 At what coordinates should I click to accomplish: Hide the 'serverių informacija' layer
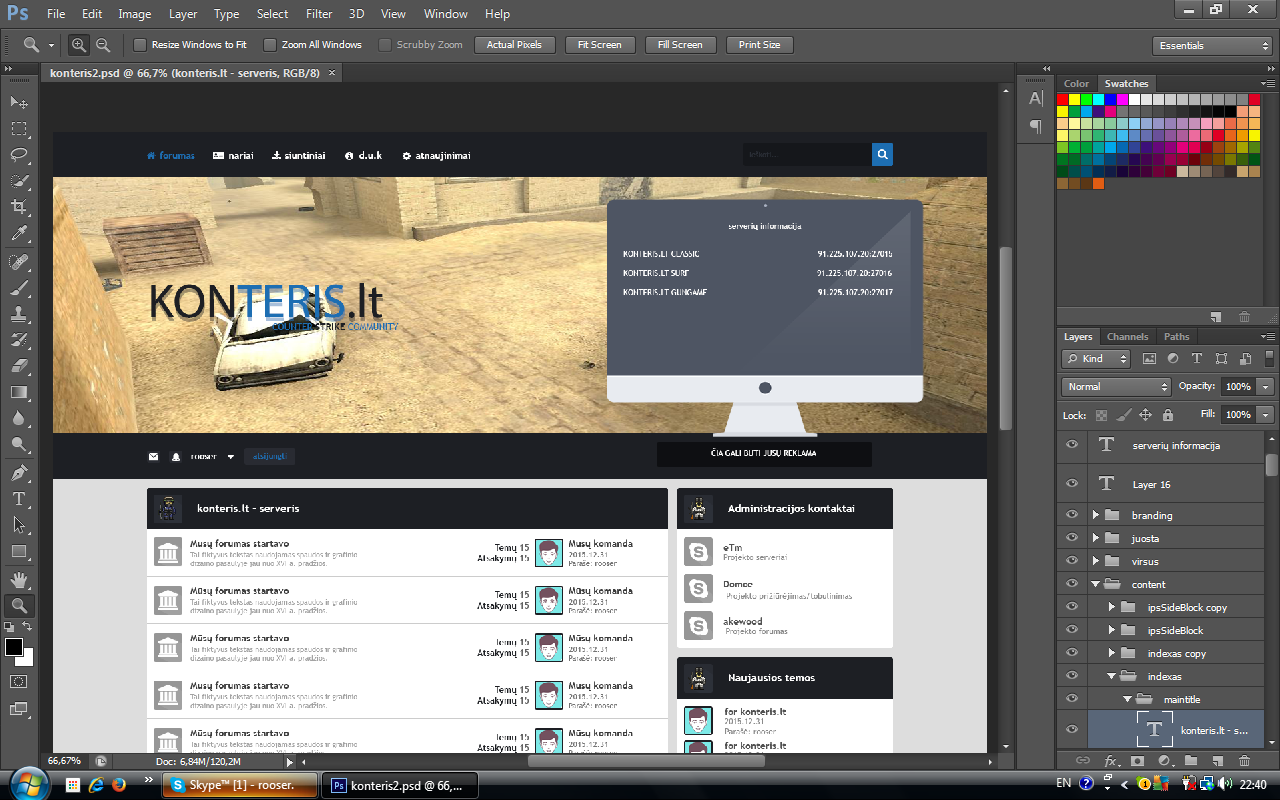coord(1072,445)
